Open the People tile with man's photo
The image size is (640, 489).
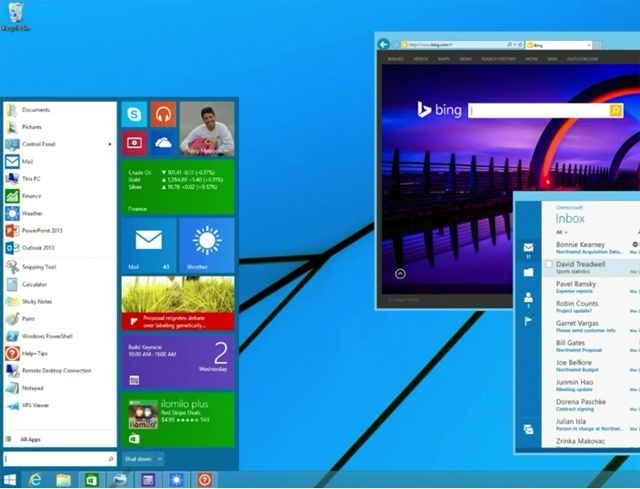pyautogui.click(x=207, y=129)
